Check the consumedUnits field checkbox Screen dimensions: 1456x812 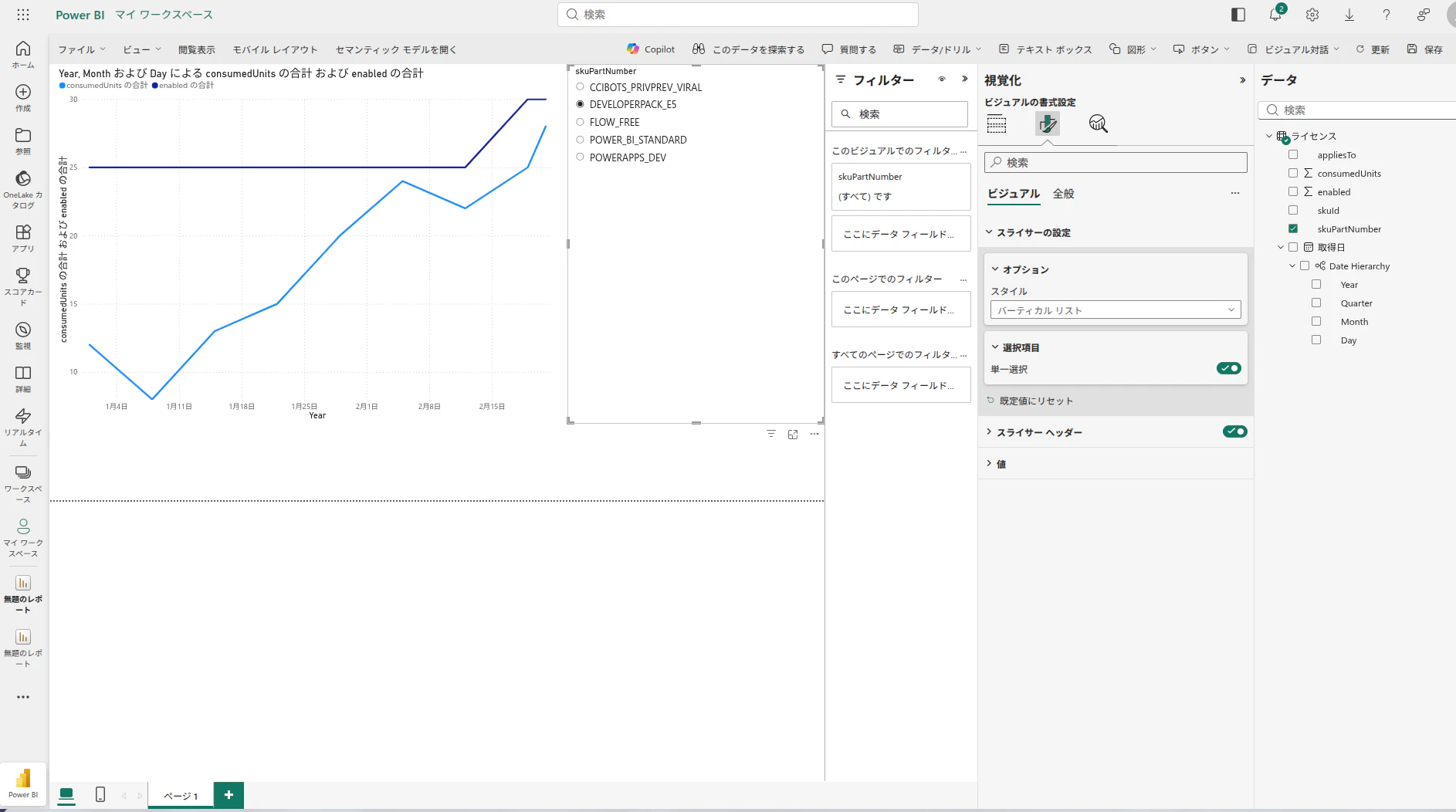point(1293,173)
